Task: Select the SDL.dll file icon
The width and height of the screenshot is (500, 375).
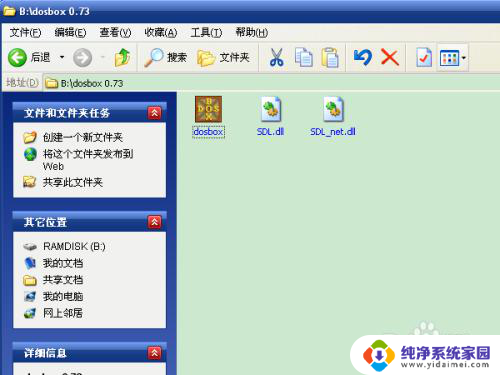Action: pos(271,109)
